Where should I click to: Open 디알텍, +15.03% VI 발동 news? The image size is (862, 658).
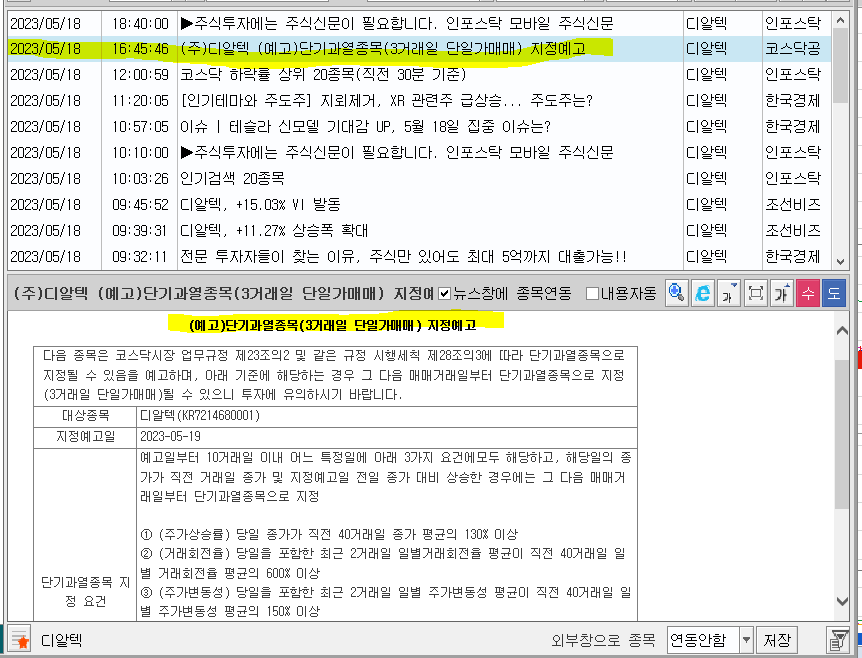(x=419, y=204)
